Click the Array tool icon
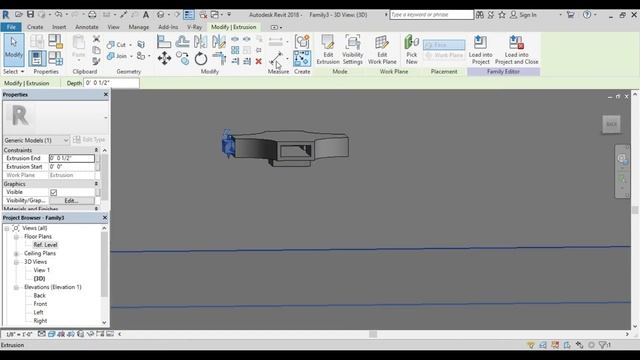 coord(235,50)
